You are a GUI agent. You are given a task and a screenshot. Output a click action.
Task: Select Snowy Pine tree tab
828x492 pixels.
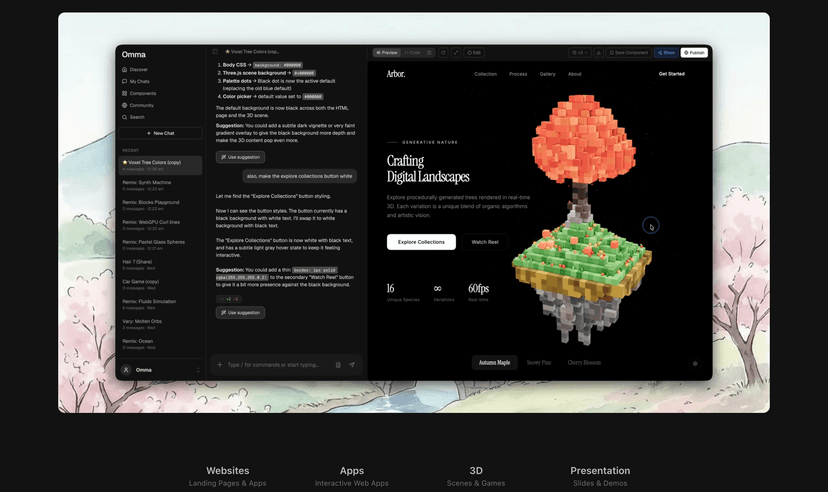pos(539,363)
